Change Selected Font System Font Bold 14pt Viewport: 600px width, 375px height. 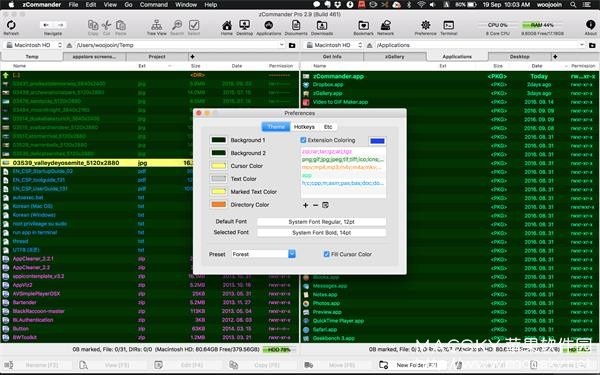coord(321,233)
